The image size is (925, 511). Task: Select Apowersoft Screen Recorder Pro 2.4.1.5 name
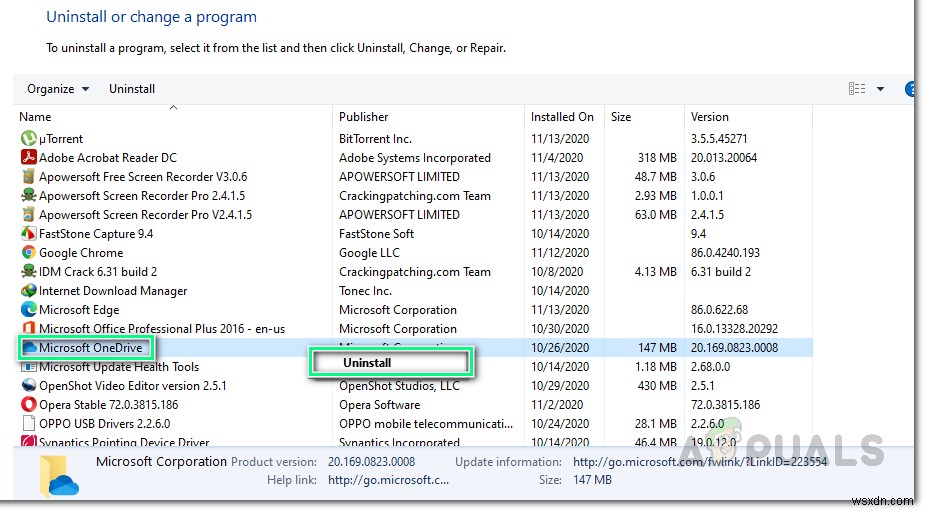142,195
